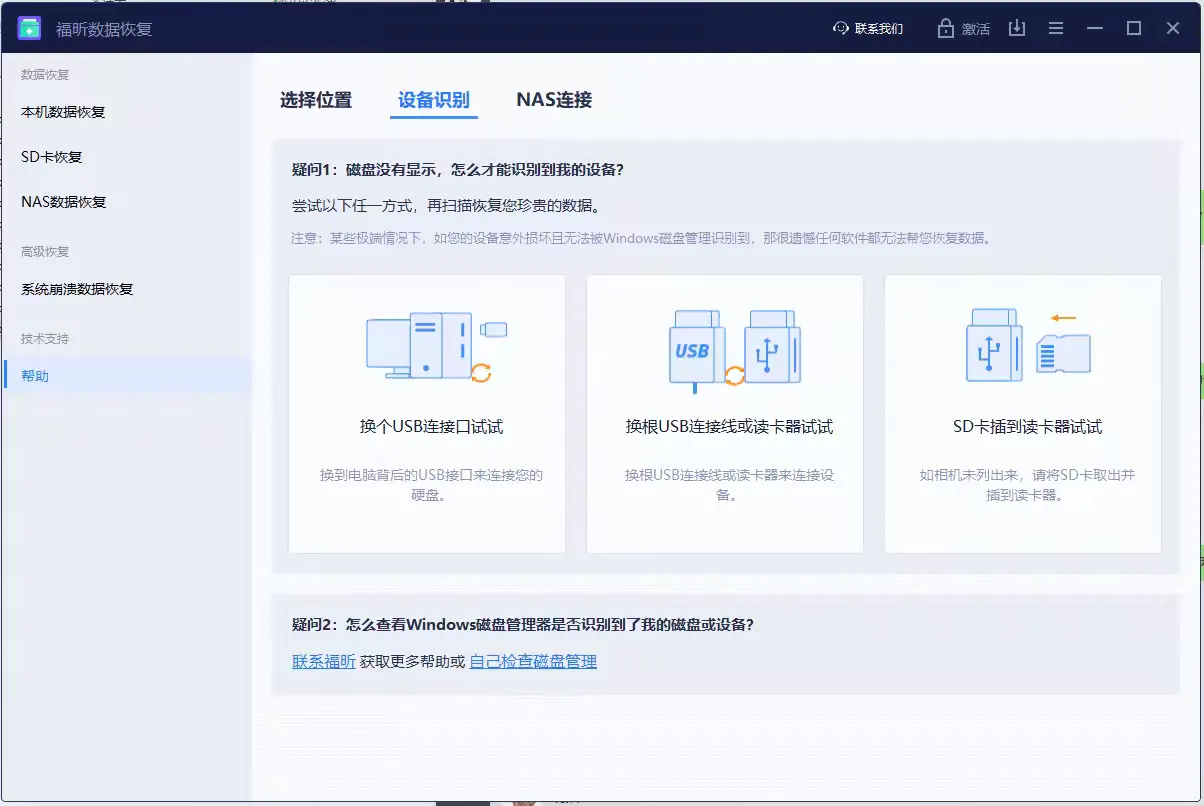The image size is (1204, 806).
Task: Click the 疑问1 question heading
Action: point(458,170)
